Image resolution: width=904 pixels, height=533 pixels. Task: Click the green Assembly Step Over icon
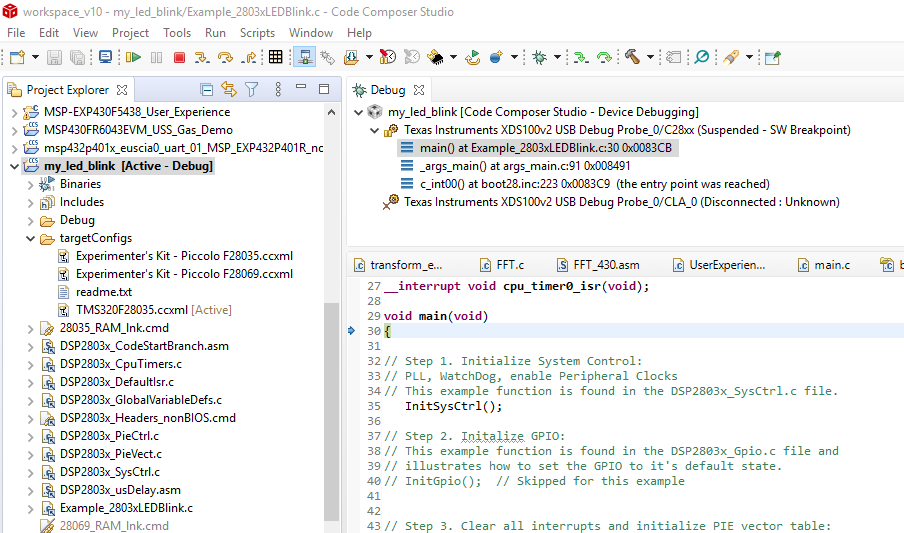604,57
